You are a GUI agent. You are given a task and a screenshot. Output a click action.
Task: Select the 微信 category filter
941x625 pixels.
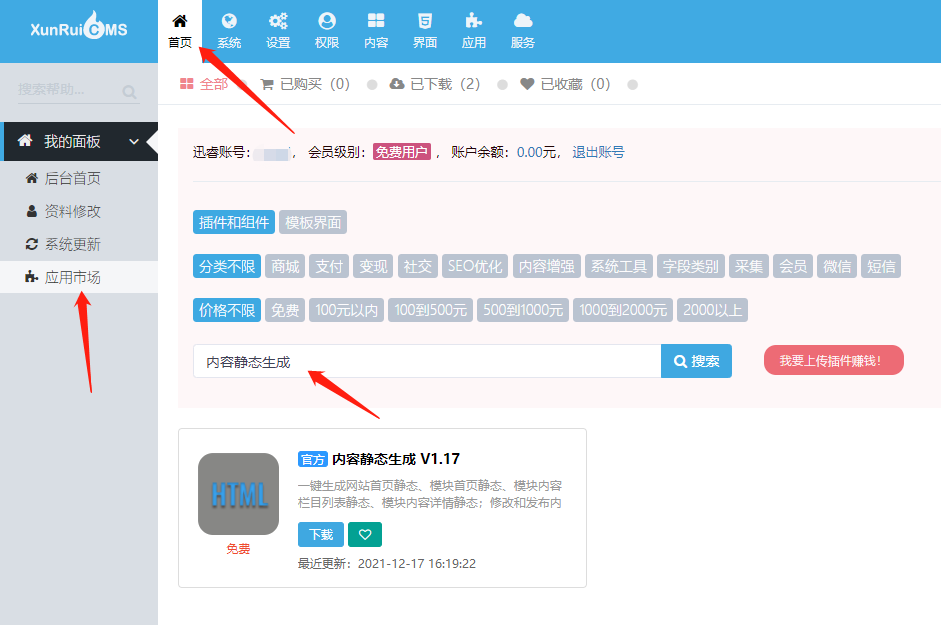point(837,266)
